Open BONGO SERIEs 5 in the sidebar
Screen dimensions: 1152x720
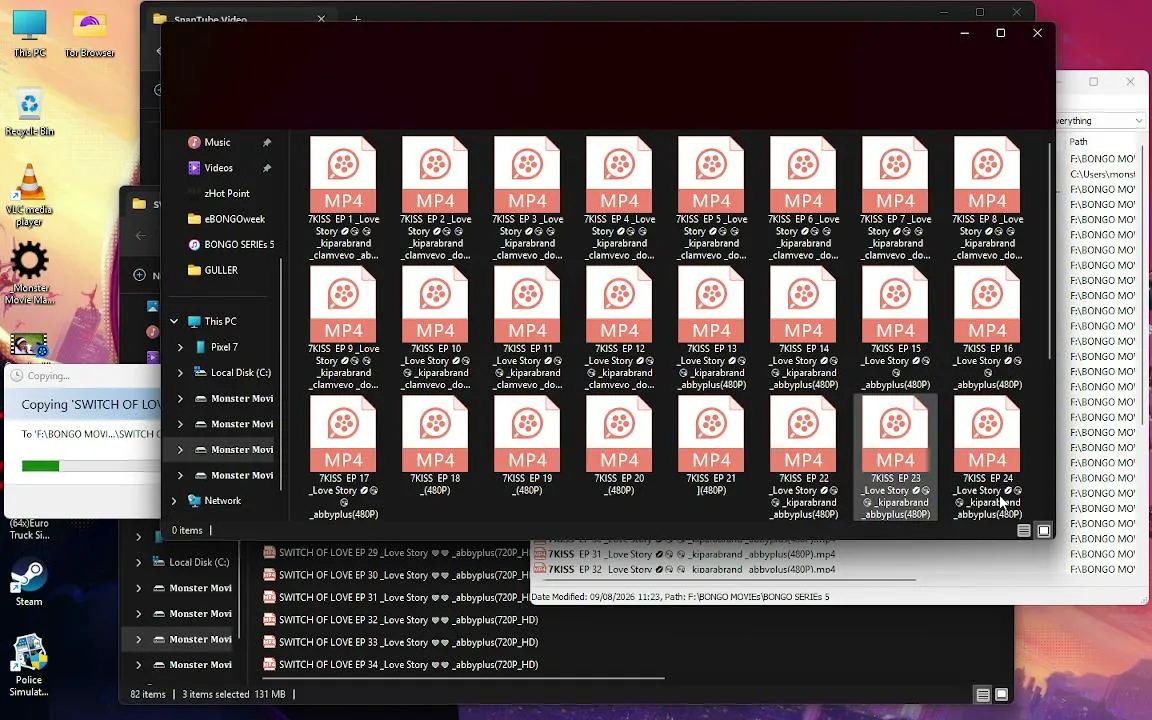239,245
